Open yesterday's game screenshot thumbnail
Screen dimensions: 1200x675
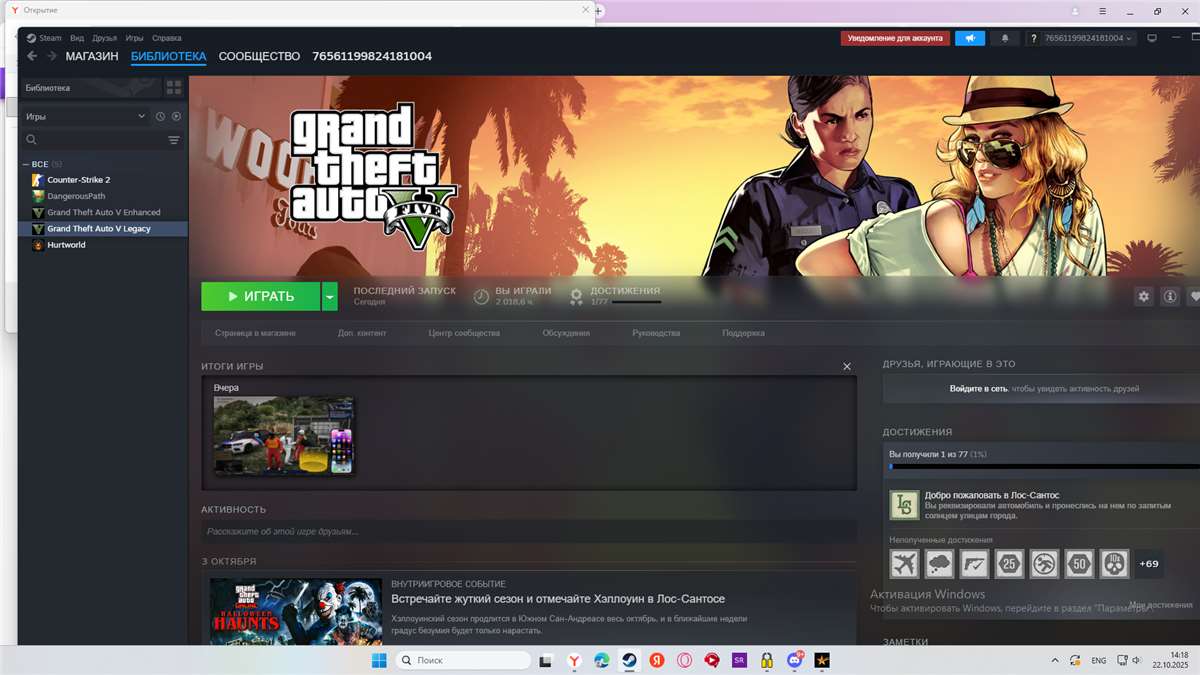tap(284, 435)
